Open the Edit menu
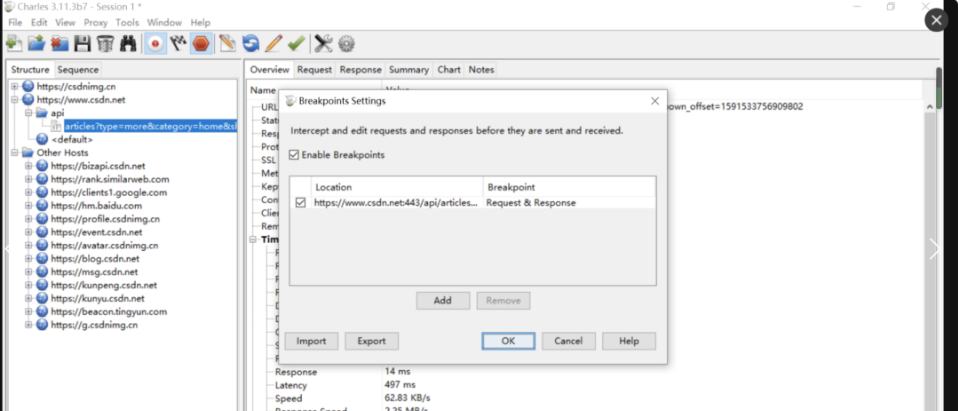Viewport: 958px width, 411px height. (39, 23)
